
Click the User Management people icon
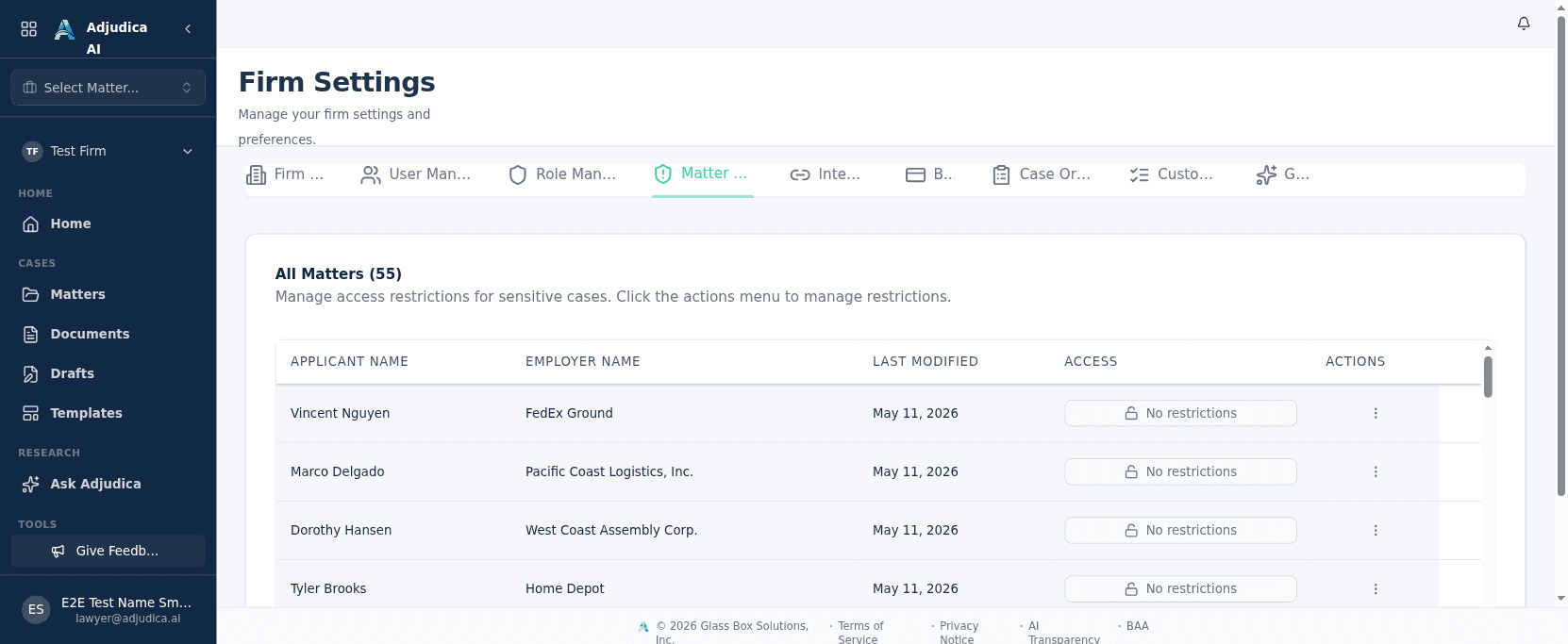point(371,174)
